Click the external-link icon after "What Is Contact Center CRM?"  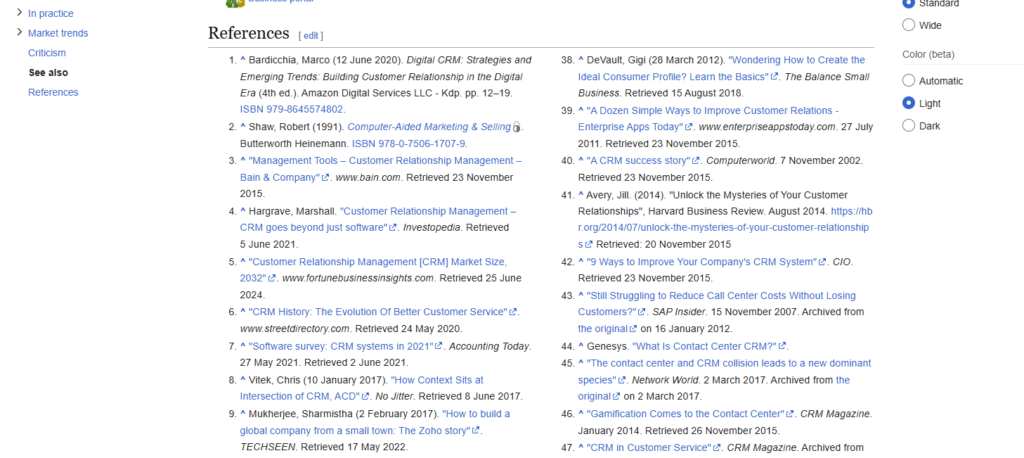coord(782,346)
